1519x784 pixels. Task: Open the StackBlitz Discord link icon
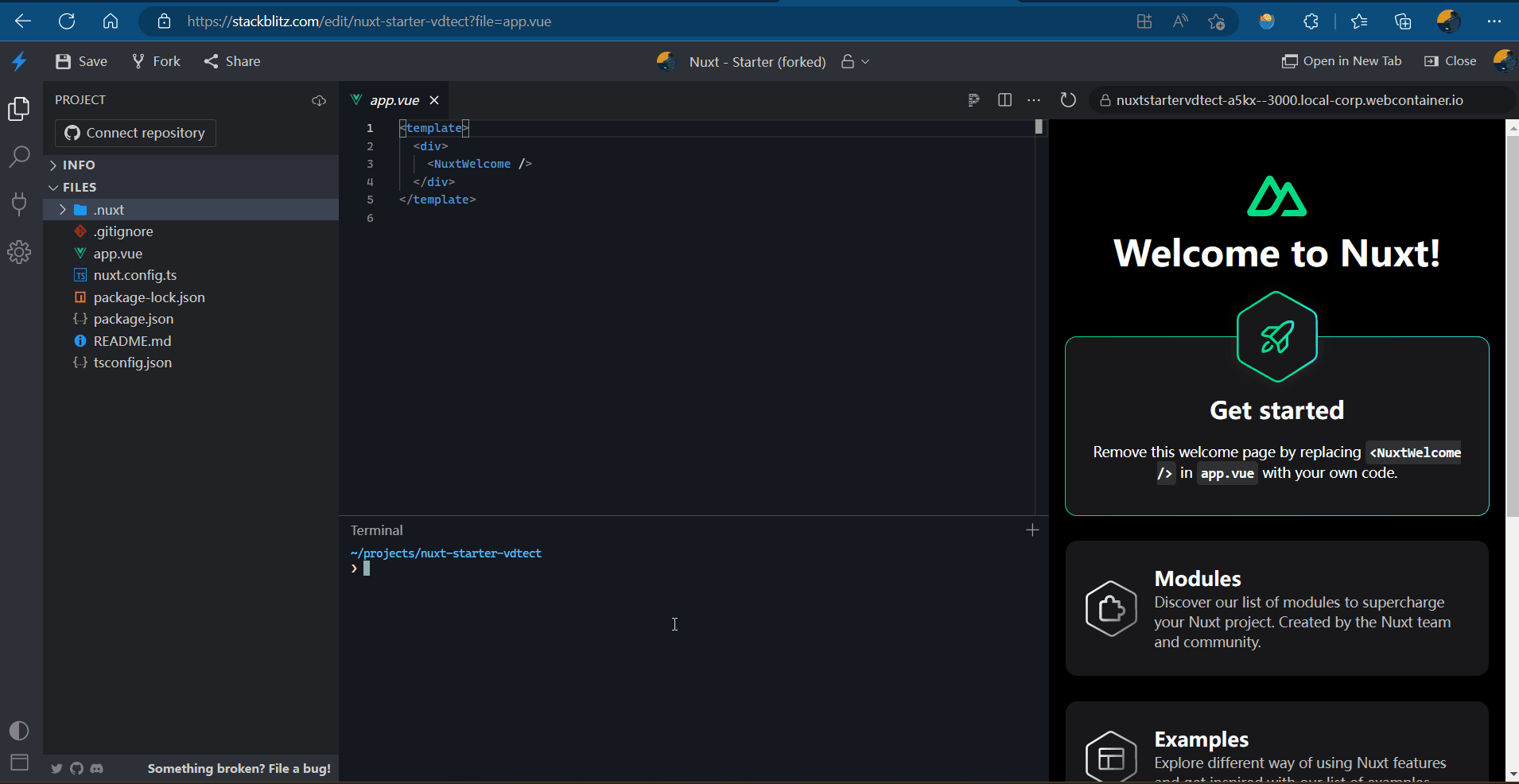coord(97,769)
